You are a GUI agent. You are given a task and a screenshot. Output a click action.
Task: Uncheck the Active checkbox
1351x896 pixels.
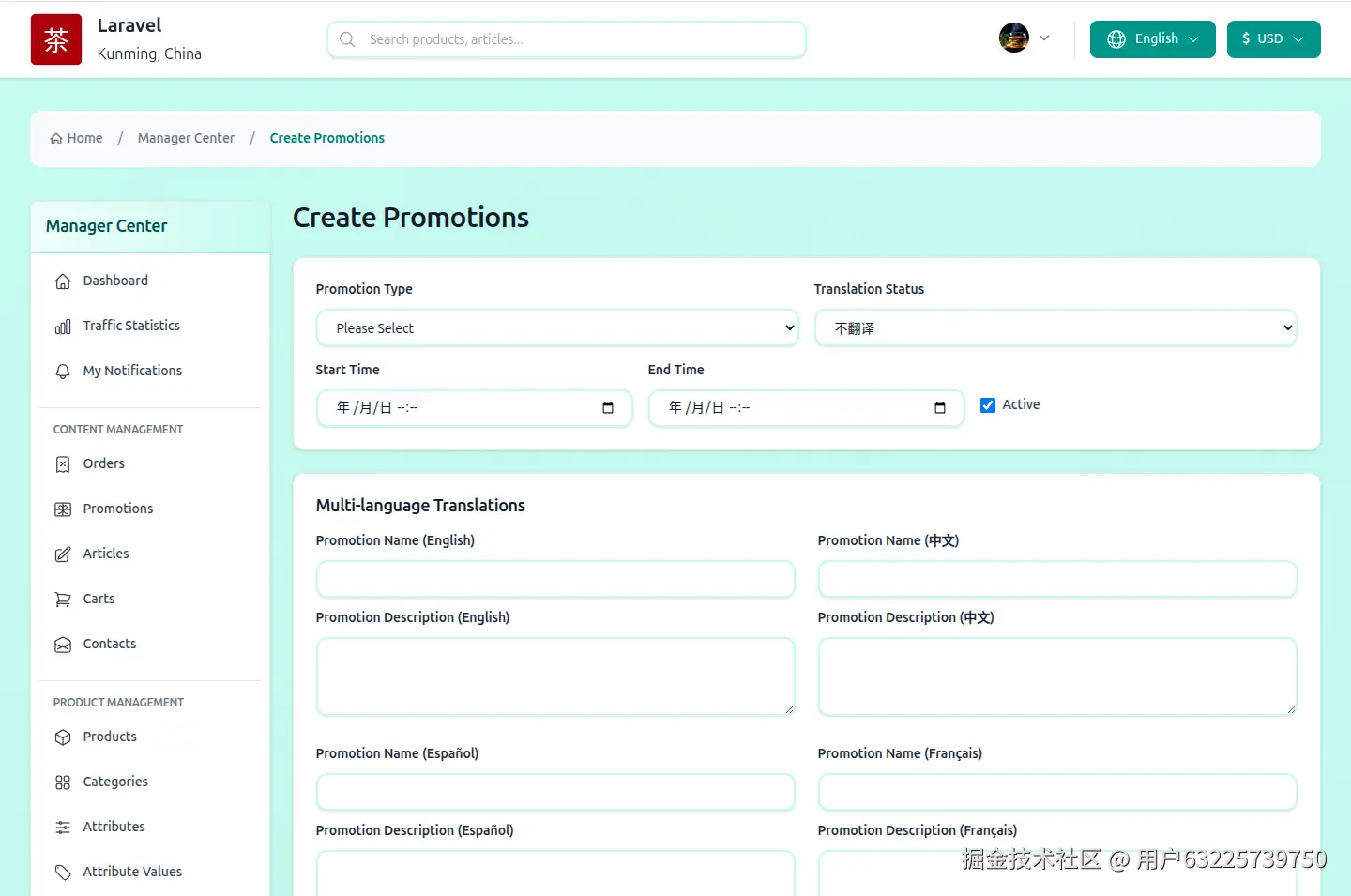click(988, 405)
